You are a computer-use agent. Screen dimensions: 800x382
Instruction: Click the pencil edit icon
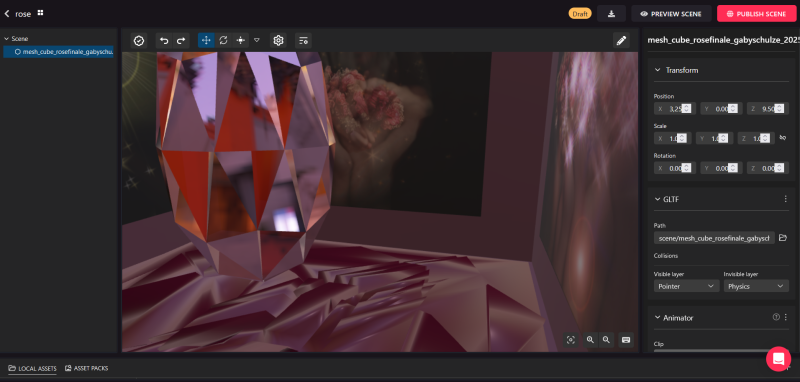click(x=621, y=41)
